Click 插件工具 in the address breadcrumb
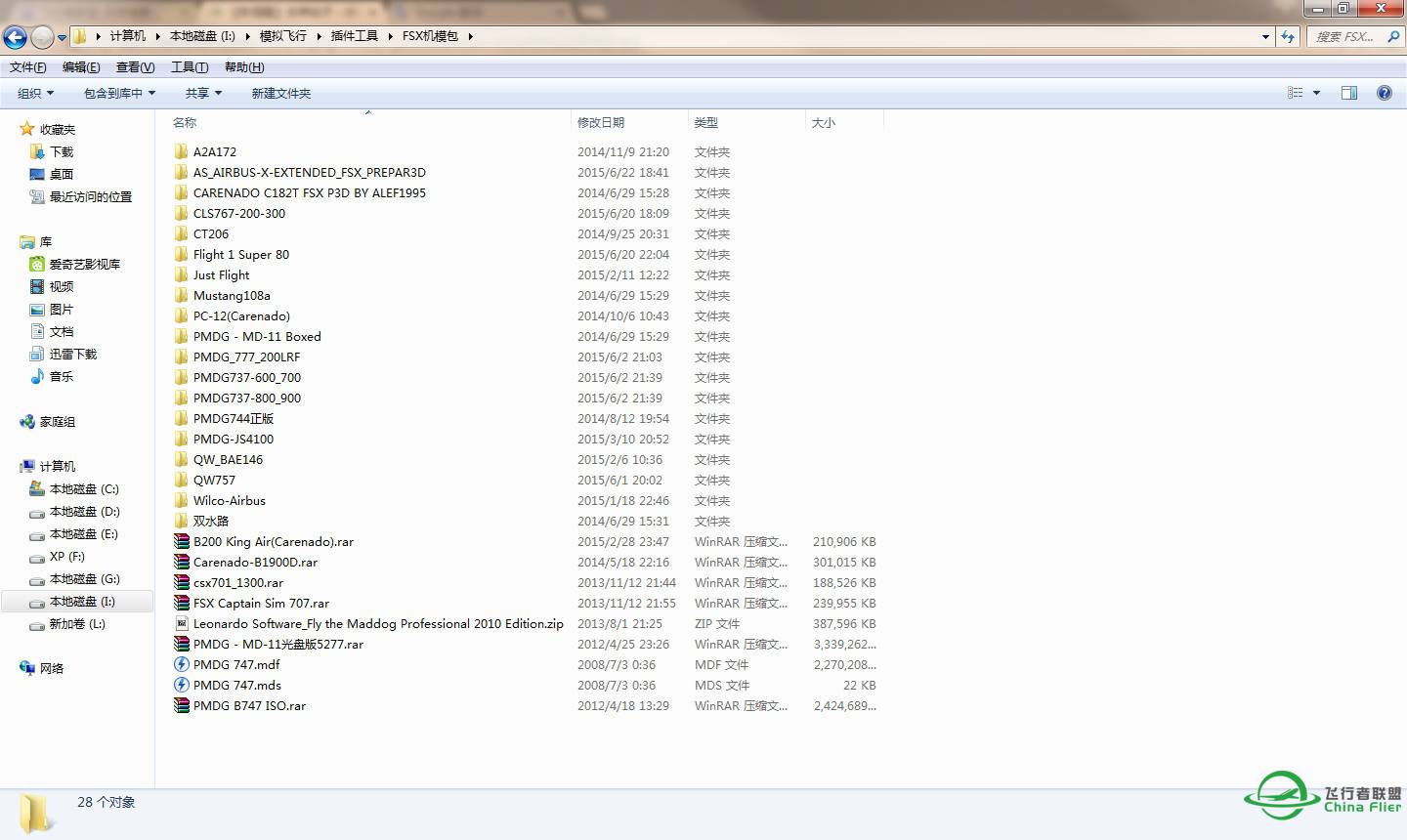 [355, 36]
